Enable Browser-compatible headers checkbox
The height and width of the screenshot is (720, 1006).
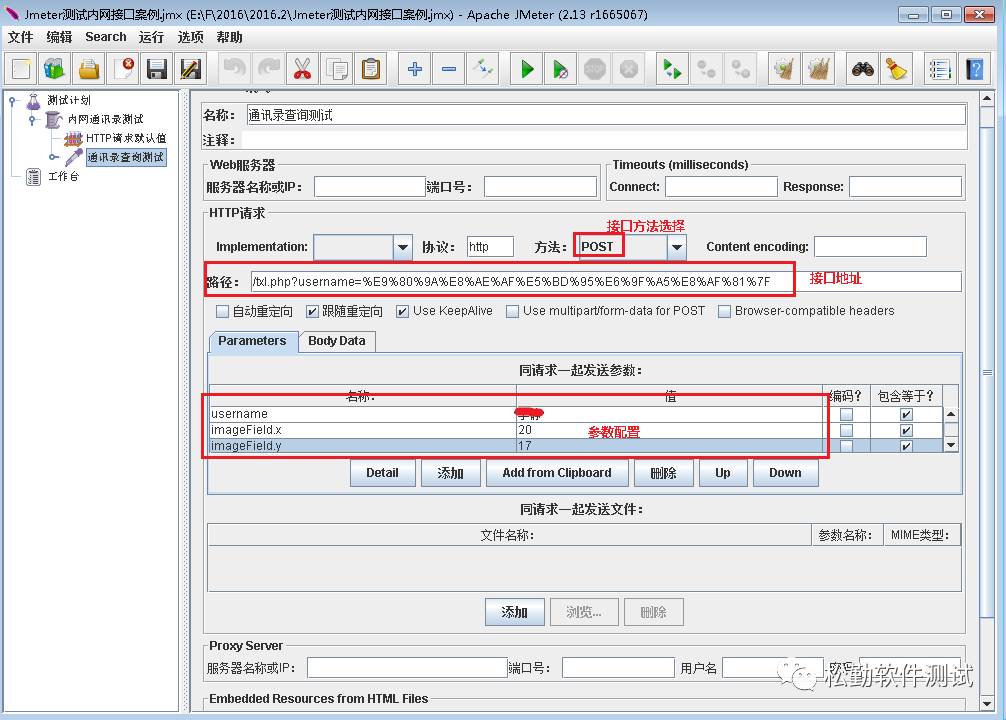(x=724, y=311)
